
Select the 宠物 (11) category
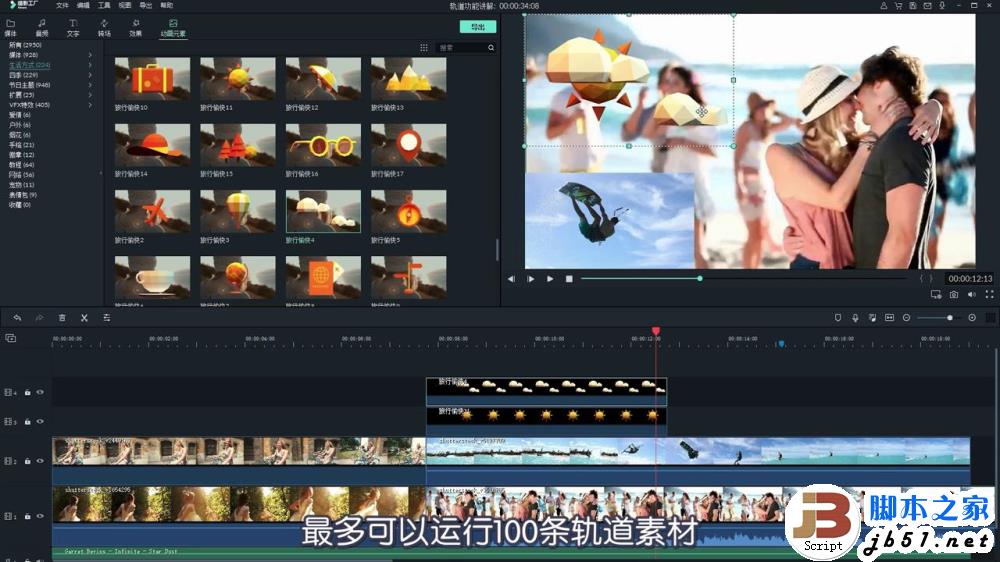[22, 184]
